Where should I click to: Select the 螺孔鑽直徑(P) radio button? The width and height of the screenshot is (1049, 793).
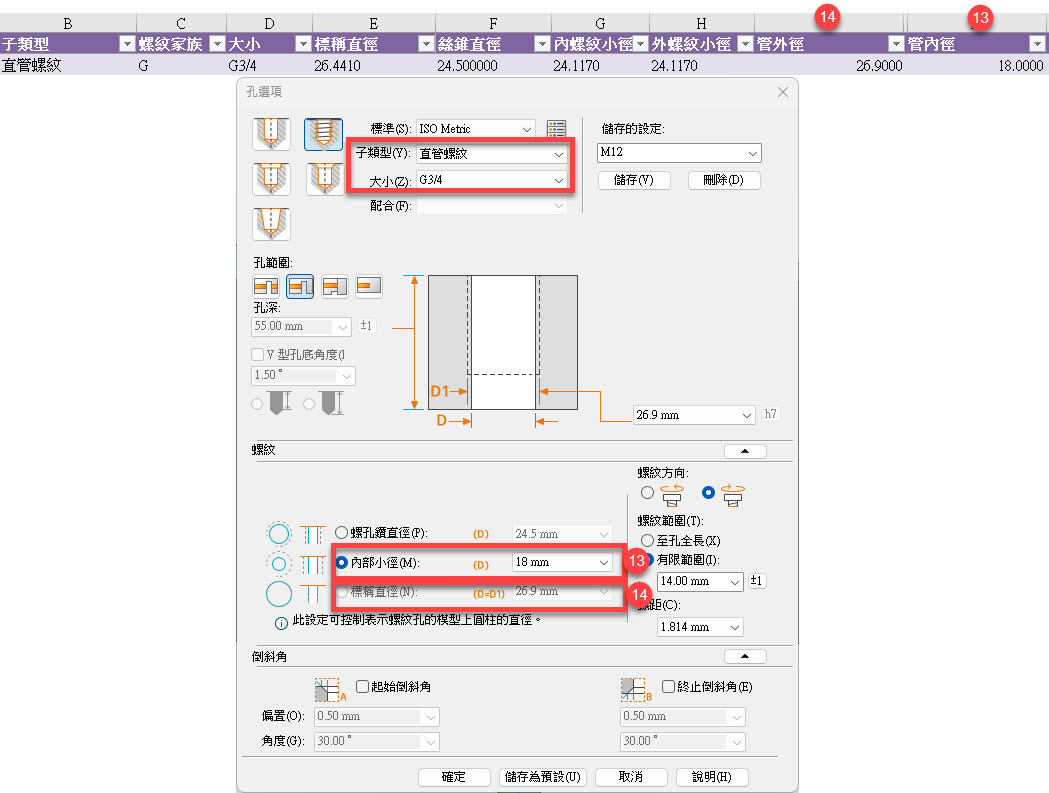click(343, 533)
